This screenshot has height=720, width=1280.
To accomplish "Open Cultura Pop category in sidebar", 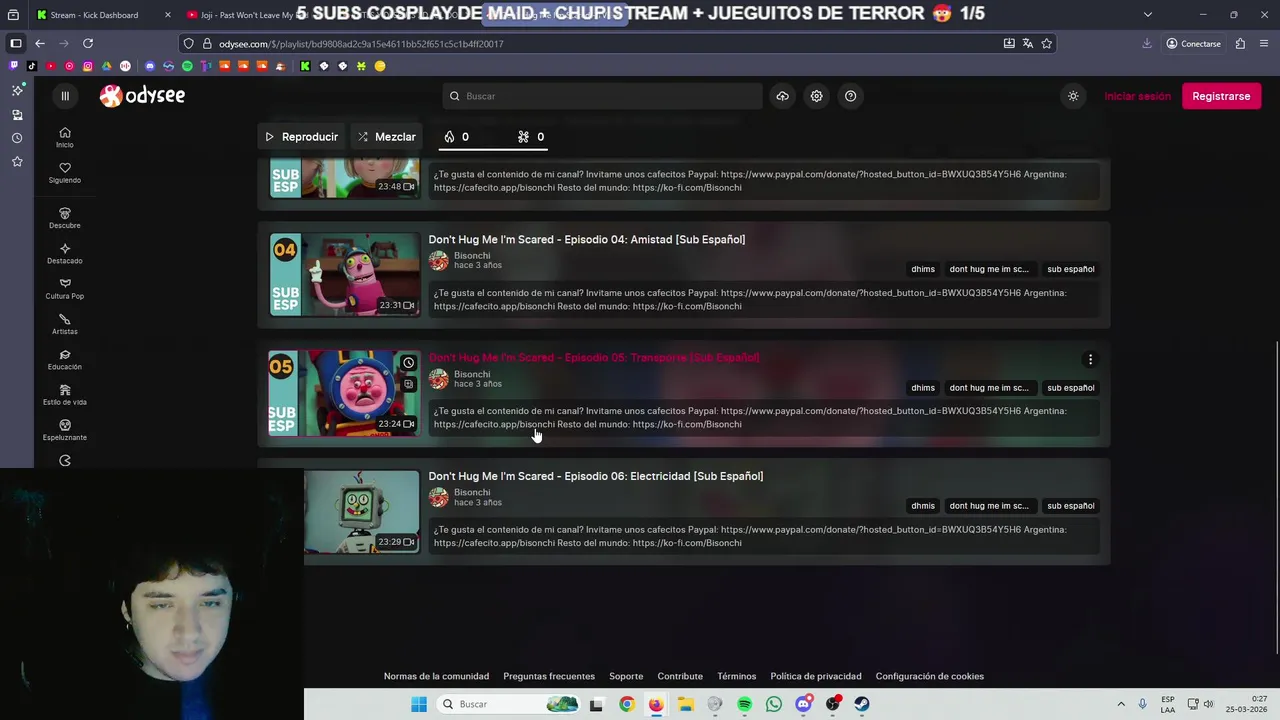I will (65, 289).
